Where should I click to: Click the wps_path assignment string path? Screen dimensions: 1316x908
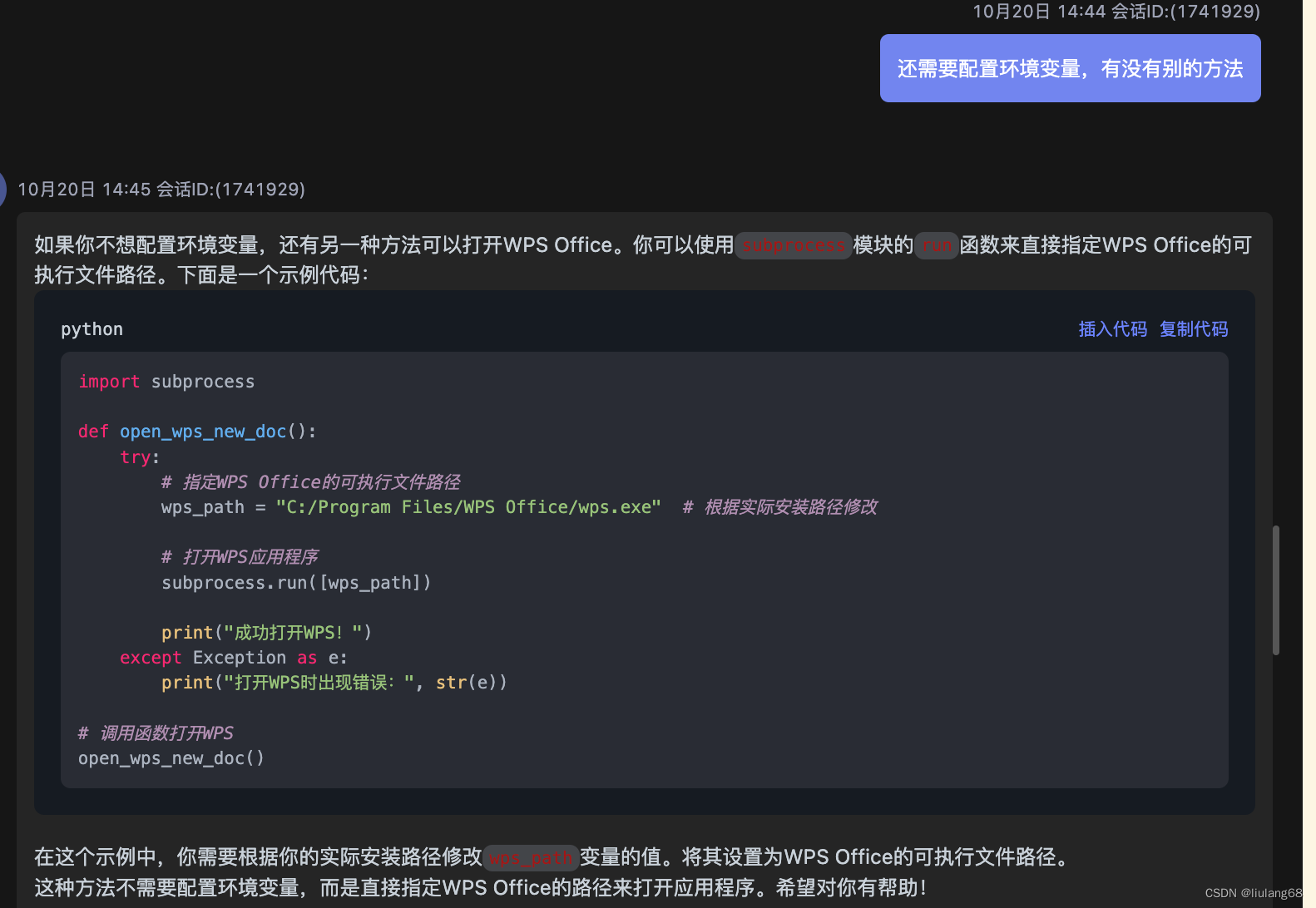(468, 507)
